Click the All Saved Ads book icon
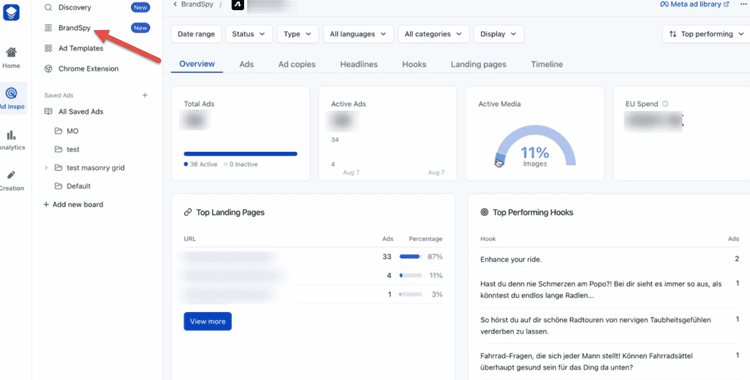This screenshot has width=750, height=380. (48, 112)
